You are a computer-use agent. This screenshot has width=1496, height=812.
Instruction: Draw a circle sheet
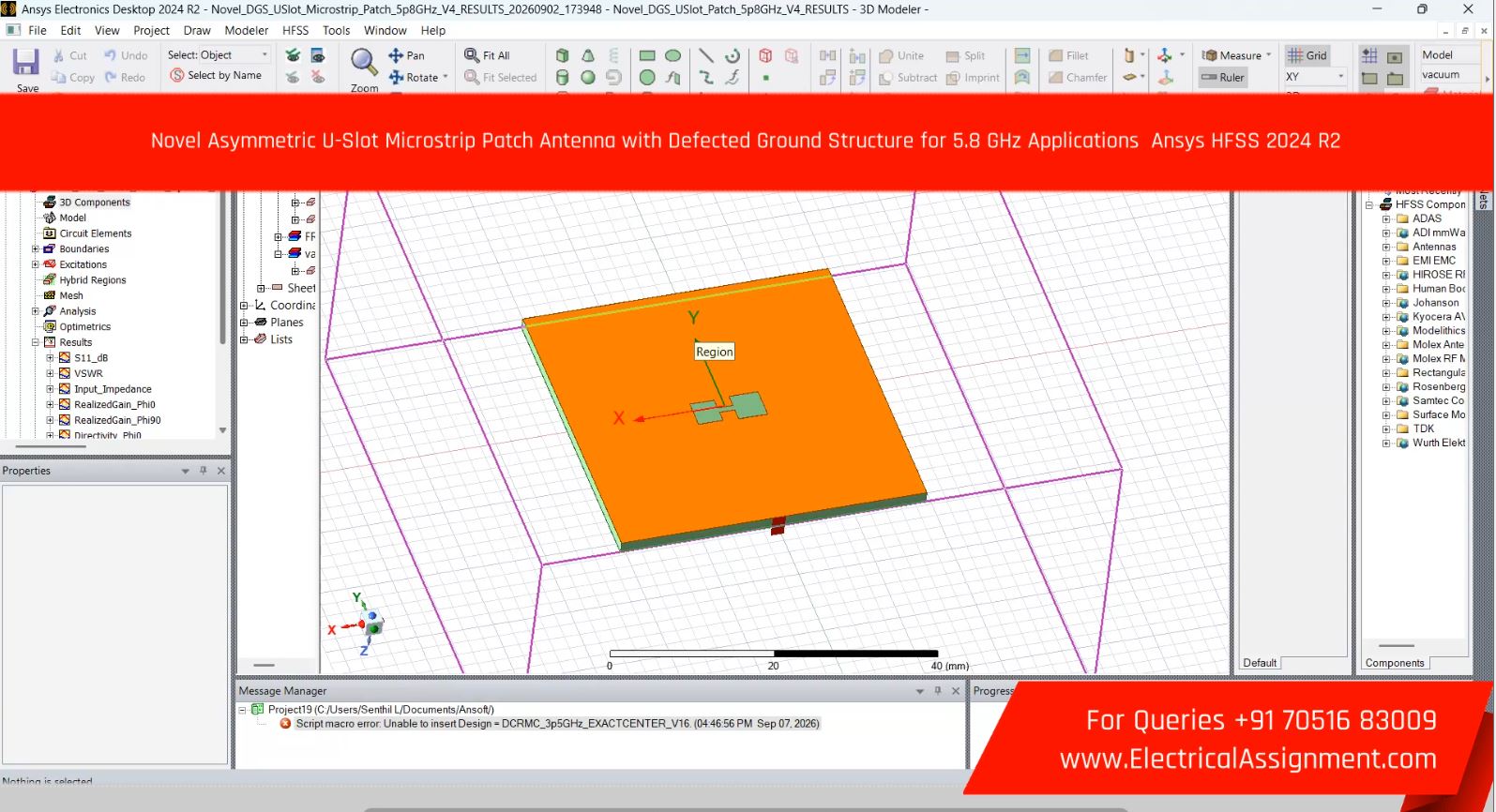tap(647, 77)
